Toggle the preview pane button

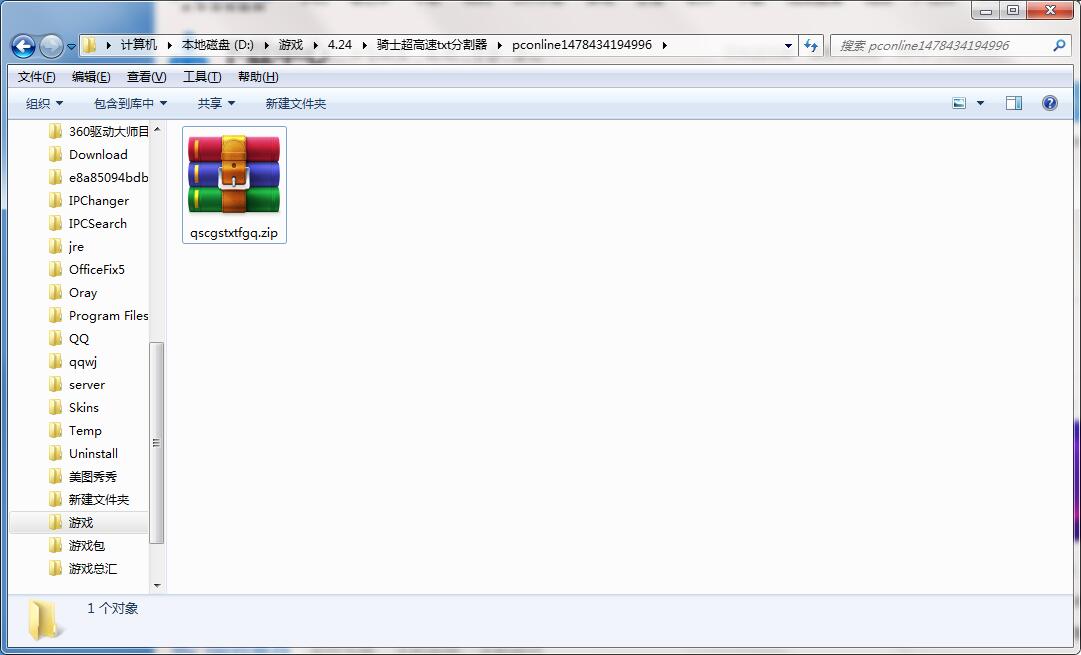pyautogui.click(x=1013, y=103)
